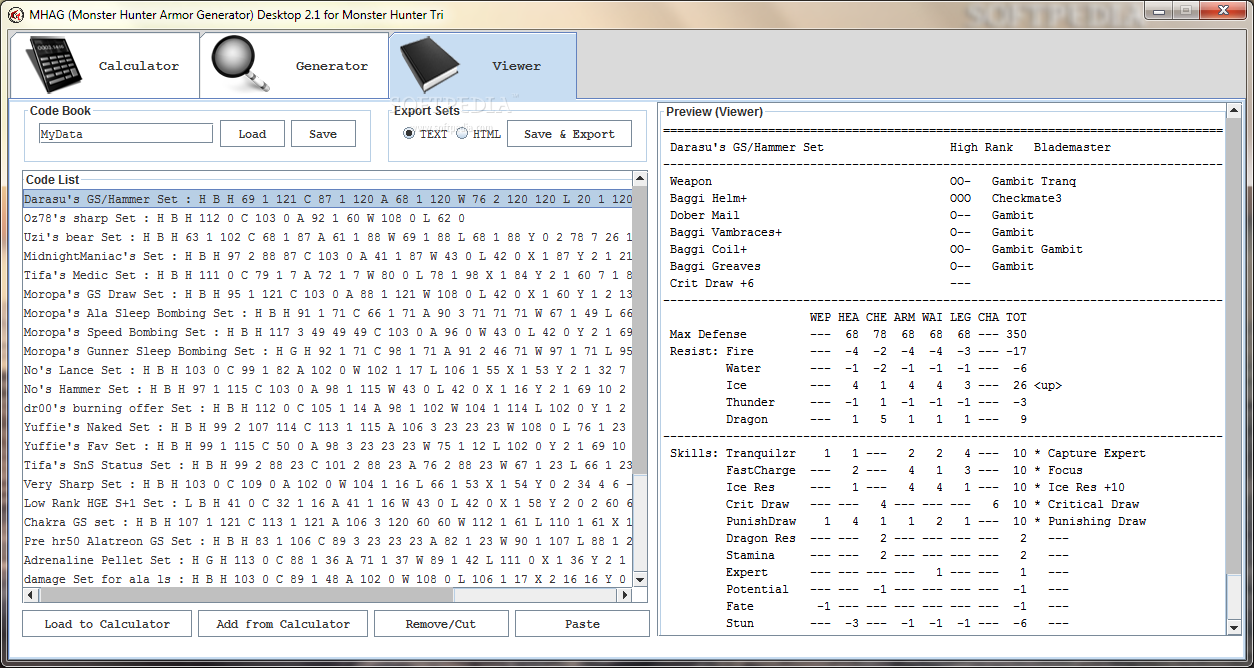Click "Baggi Vambraces+" in the preview
This screenshot has width=1254, height=668.
coord(726,232)
